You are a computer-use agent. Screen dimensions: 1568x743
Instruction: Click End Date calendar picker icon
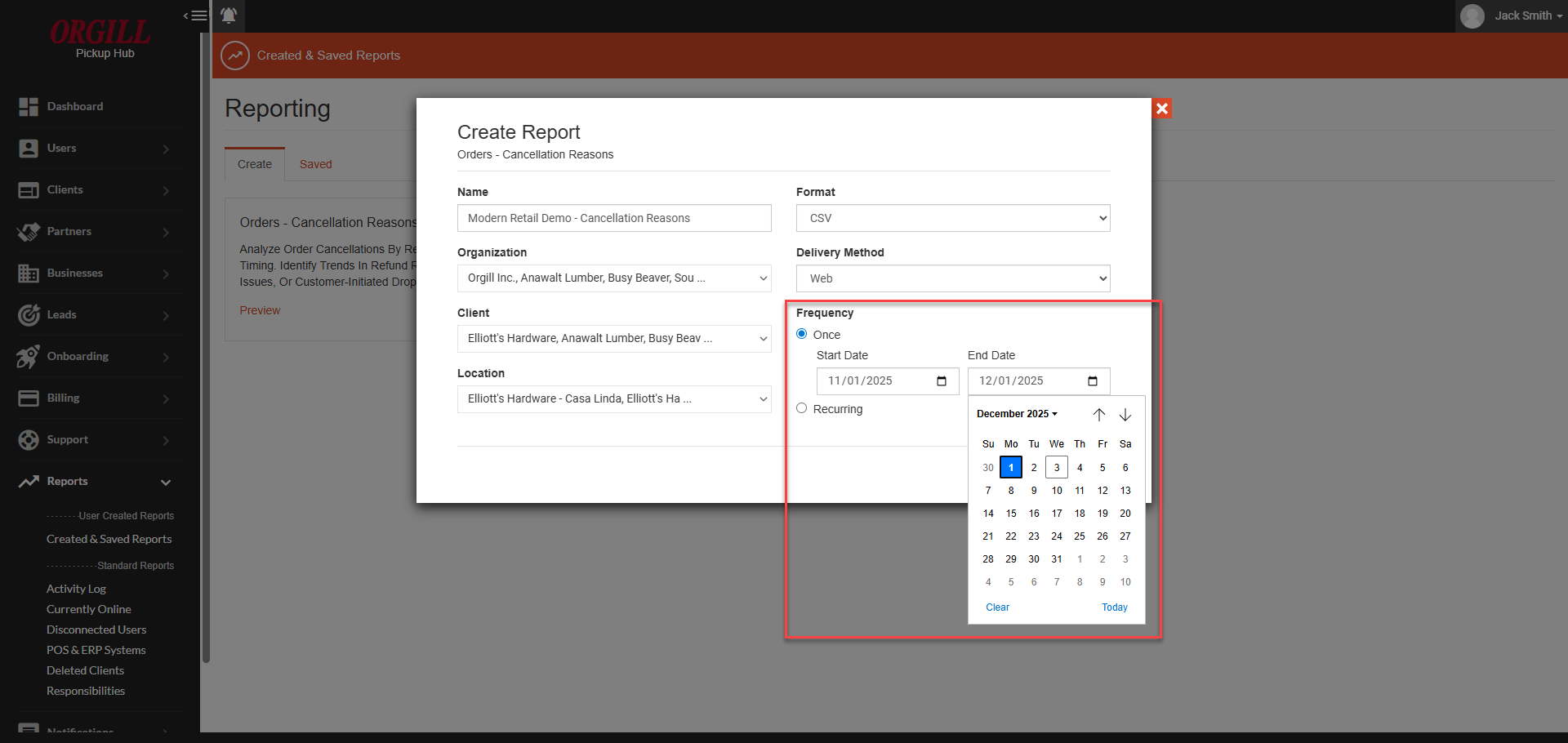coord(1093,381)
